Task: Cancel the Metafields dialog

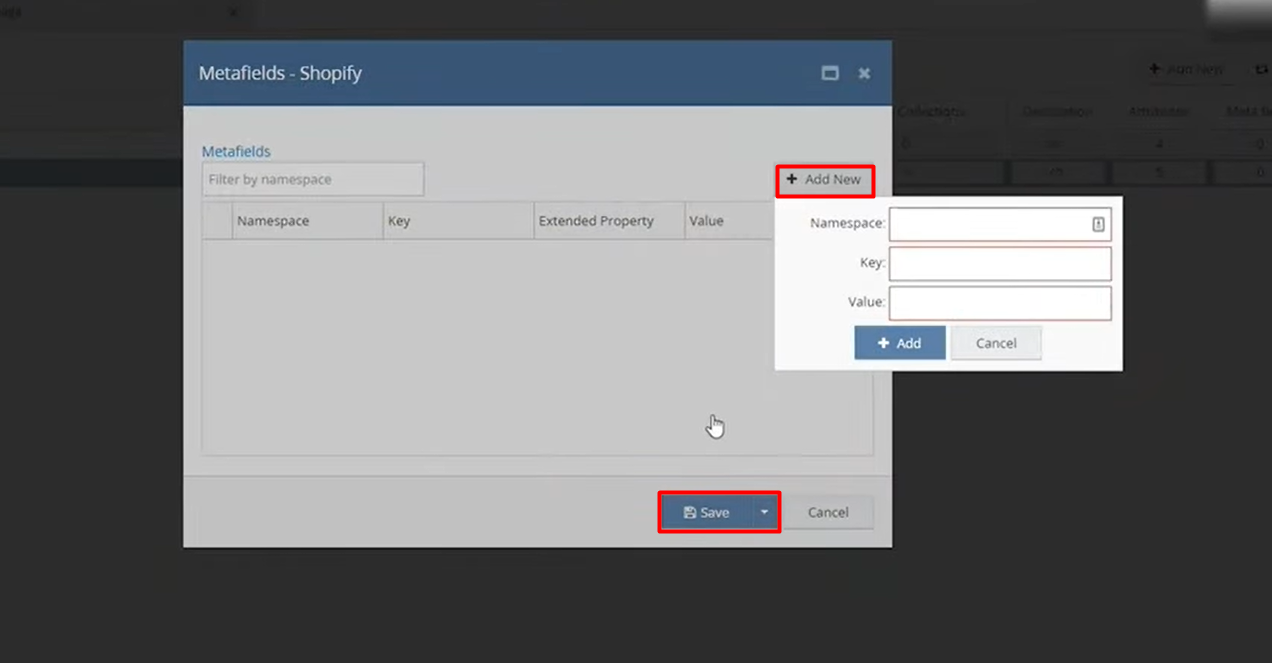Action: tap(828, 512)
